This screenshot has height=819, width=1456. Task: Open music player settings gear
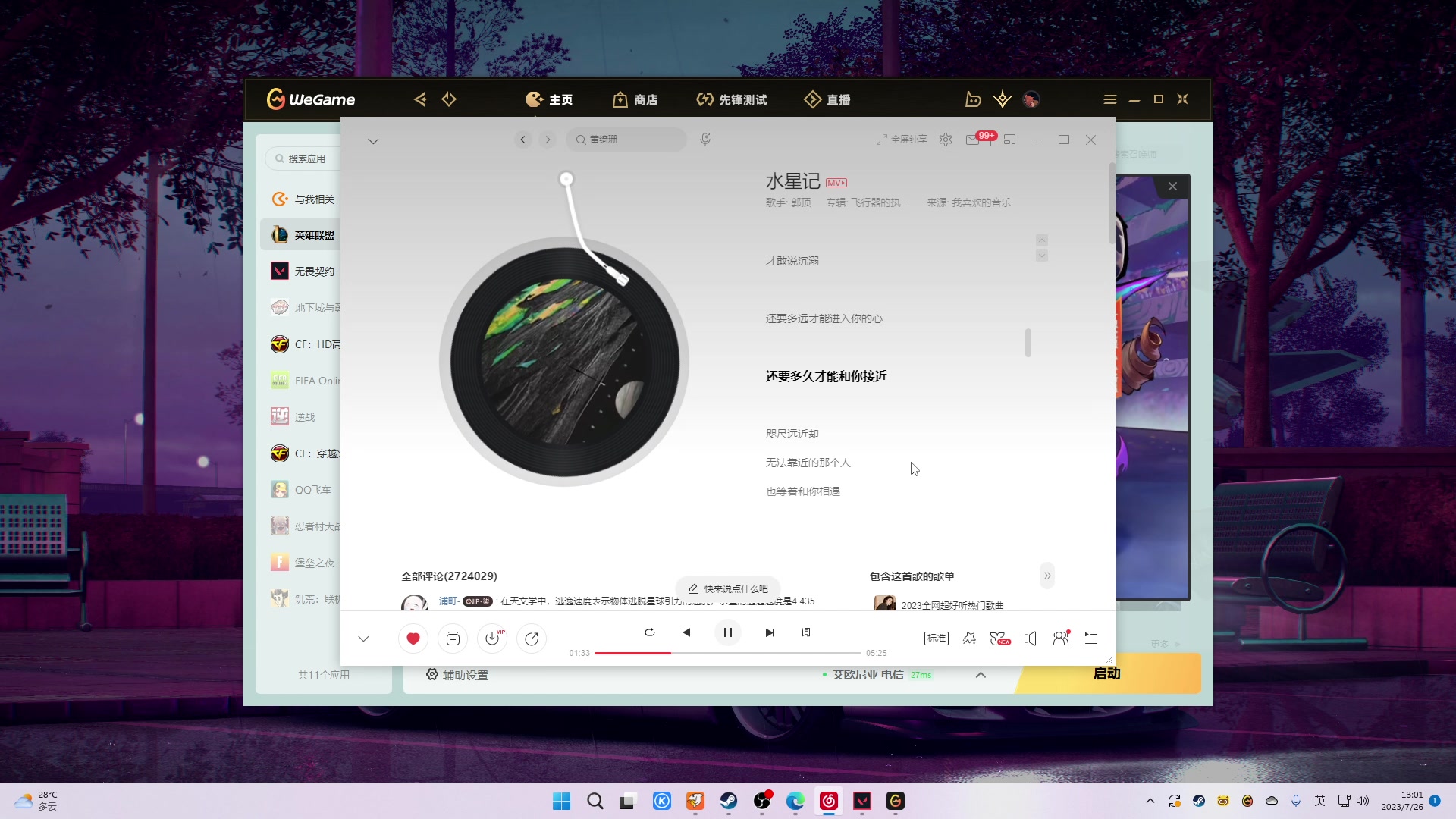click(946, 140)
